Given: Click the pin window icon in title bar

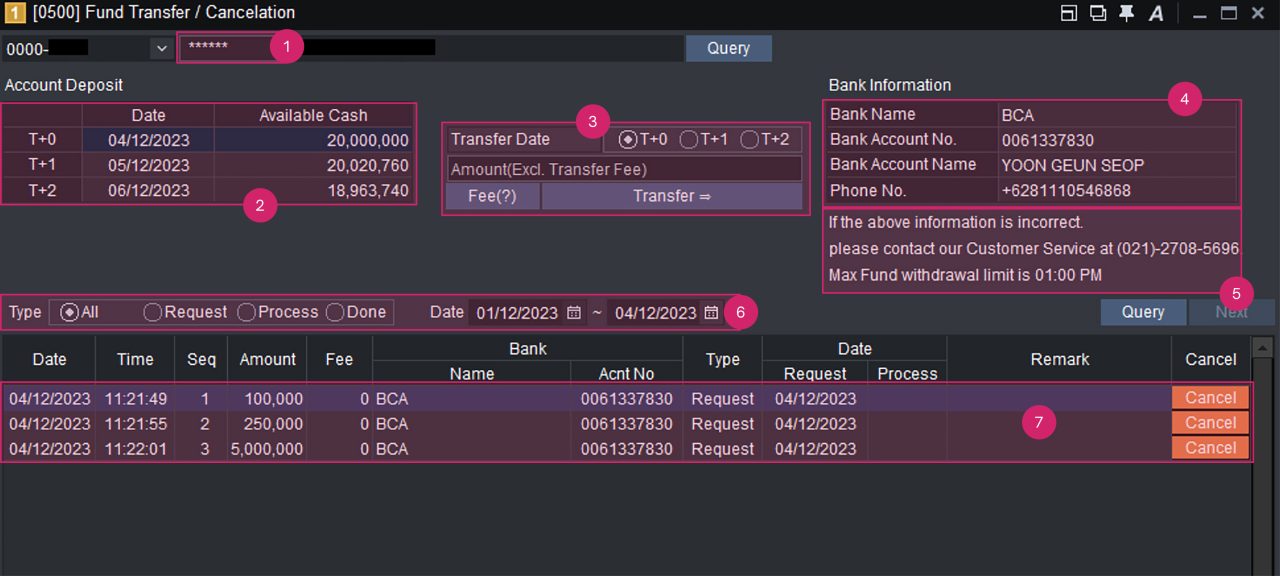Looking at the screenshot, I should pyautogui.click(x=1126, y=13).
